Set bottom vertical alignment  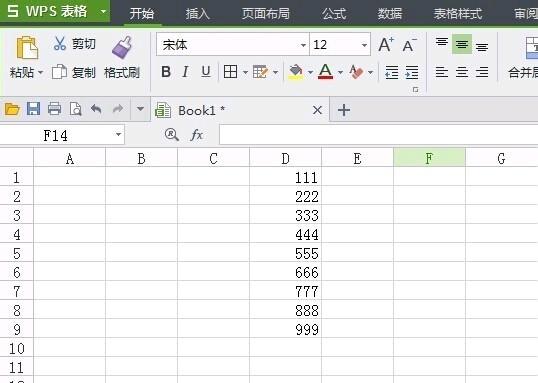point(482,46)
